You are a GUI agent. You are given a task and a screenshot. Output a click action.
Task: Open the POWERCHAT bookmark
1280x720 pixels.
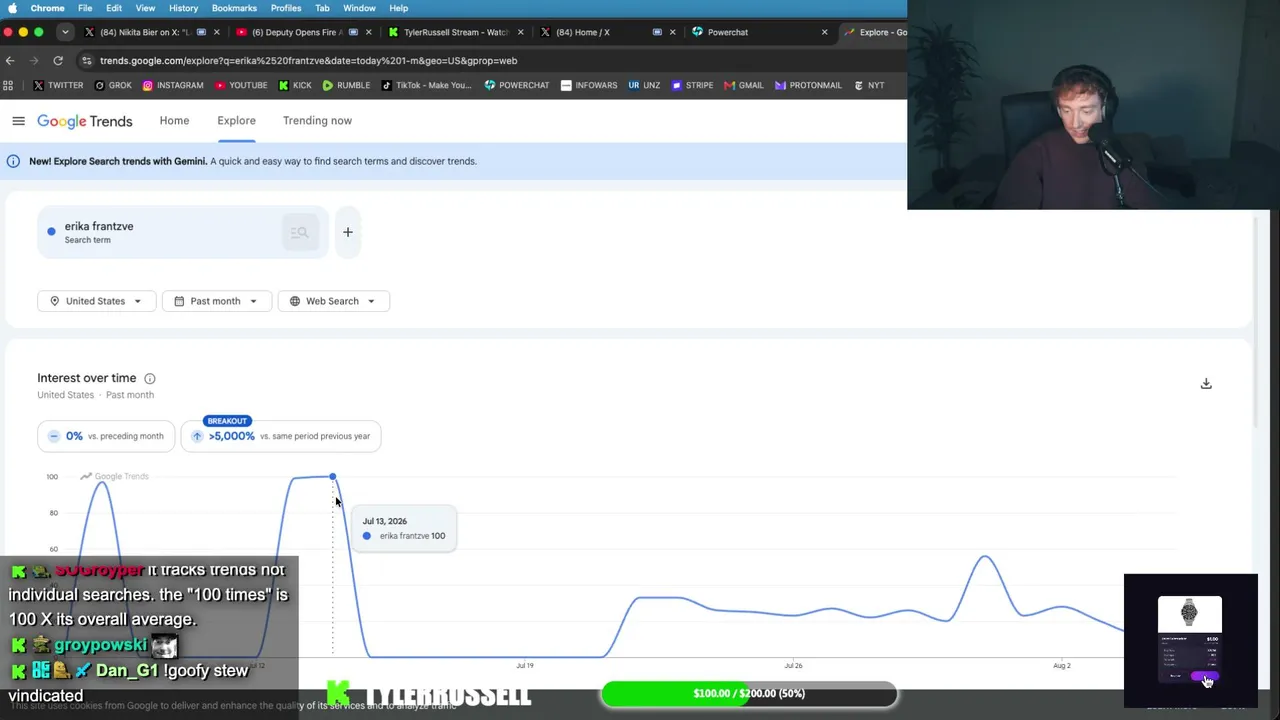click(517, 86)
